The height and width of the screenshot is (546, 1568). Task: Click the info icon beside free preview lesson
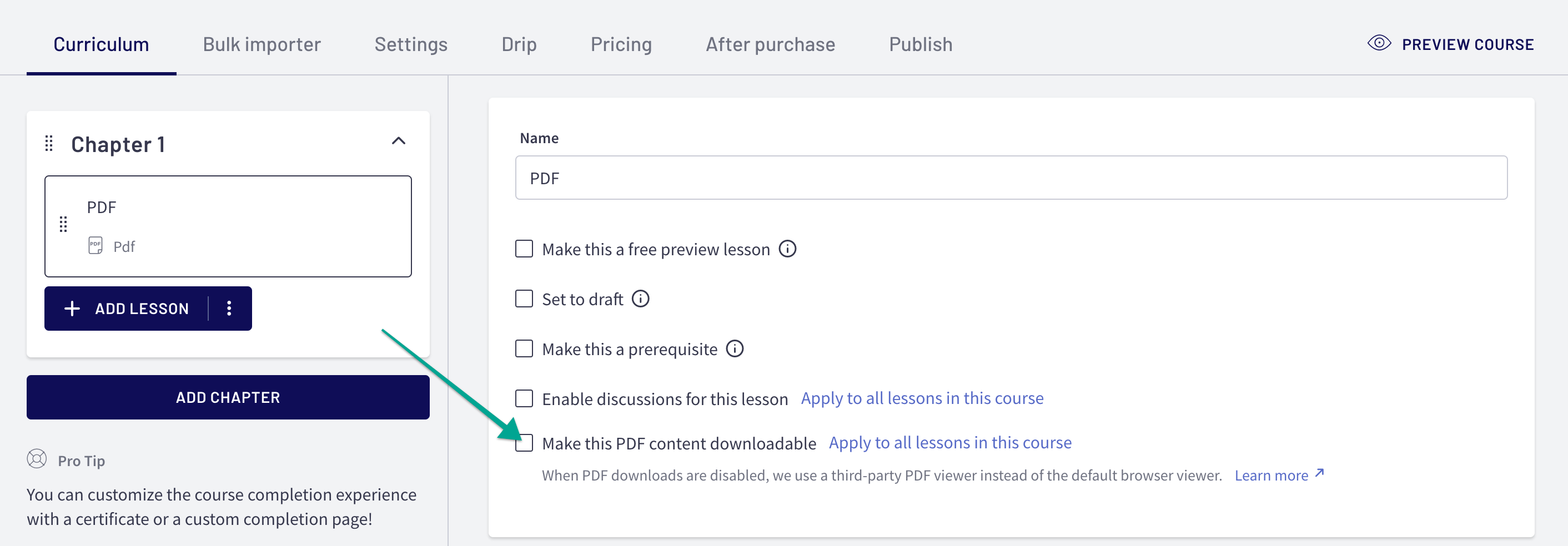pyautogui.click(x=788, y=249)
